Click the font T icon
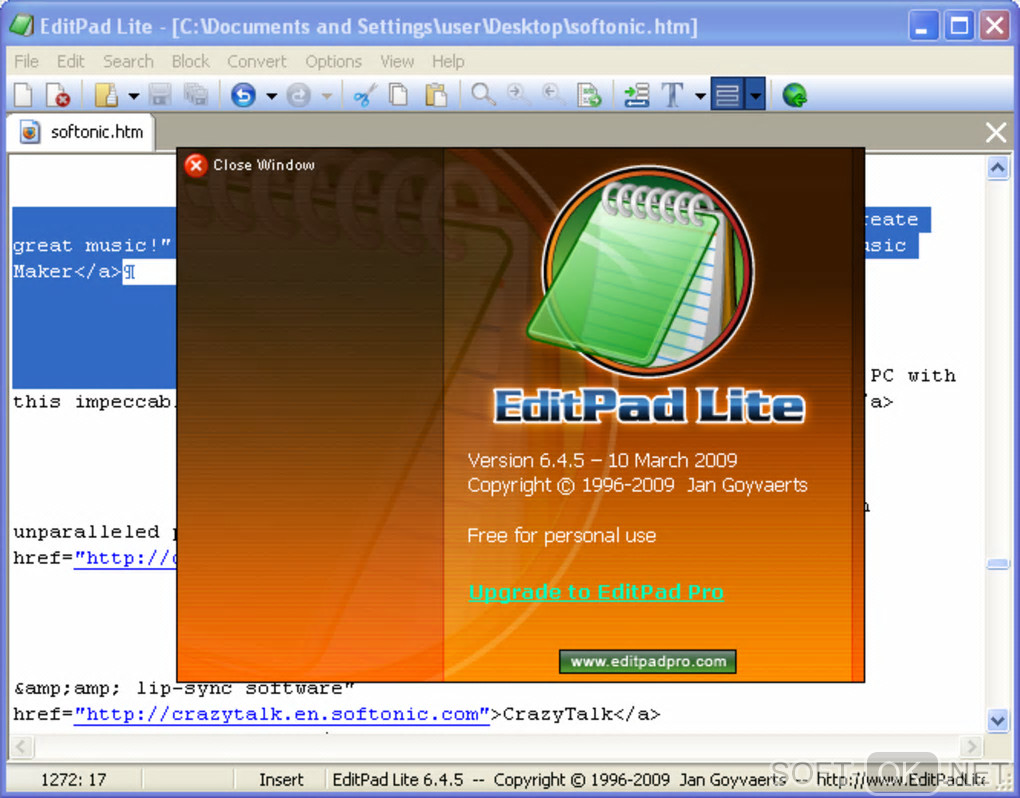Screen dimensions: 1020x798 pyautogui.click(x=673, y=96)
